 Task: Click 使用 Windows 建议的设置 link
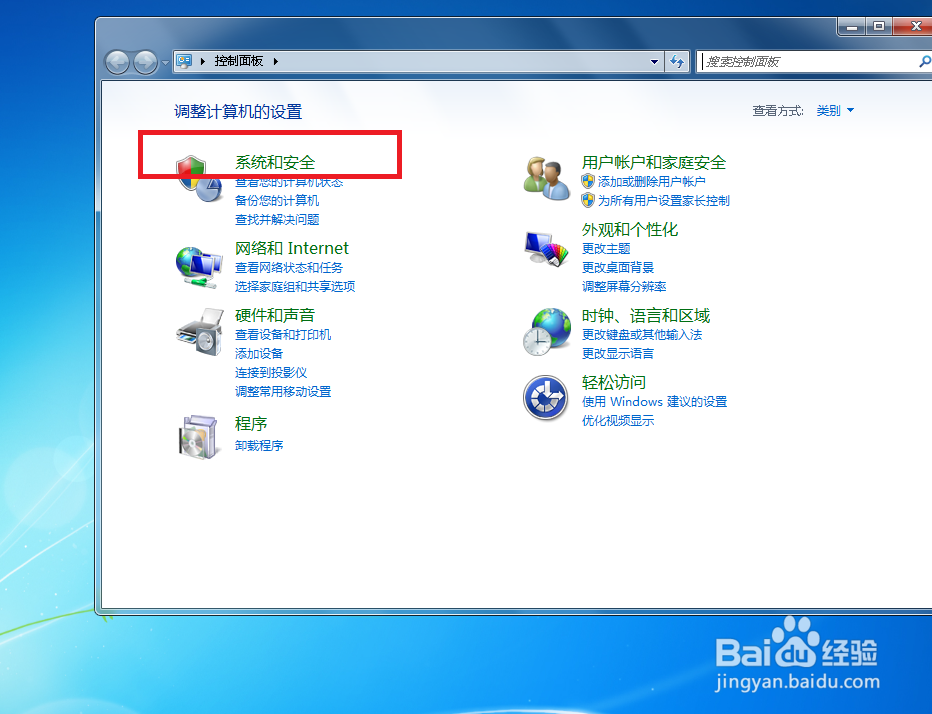click(654, 402)
